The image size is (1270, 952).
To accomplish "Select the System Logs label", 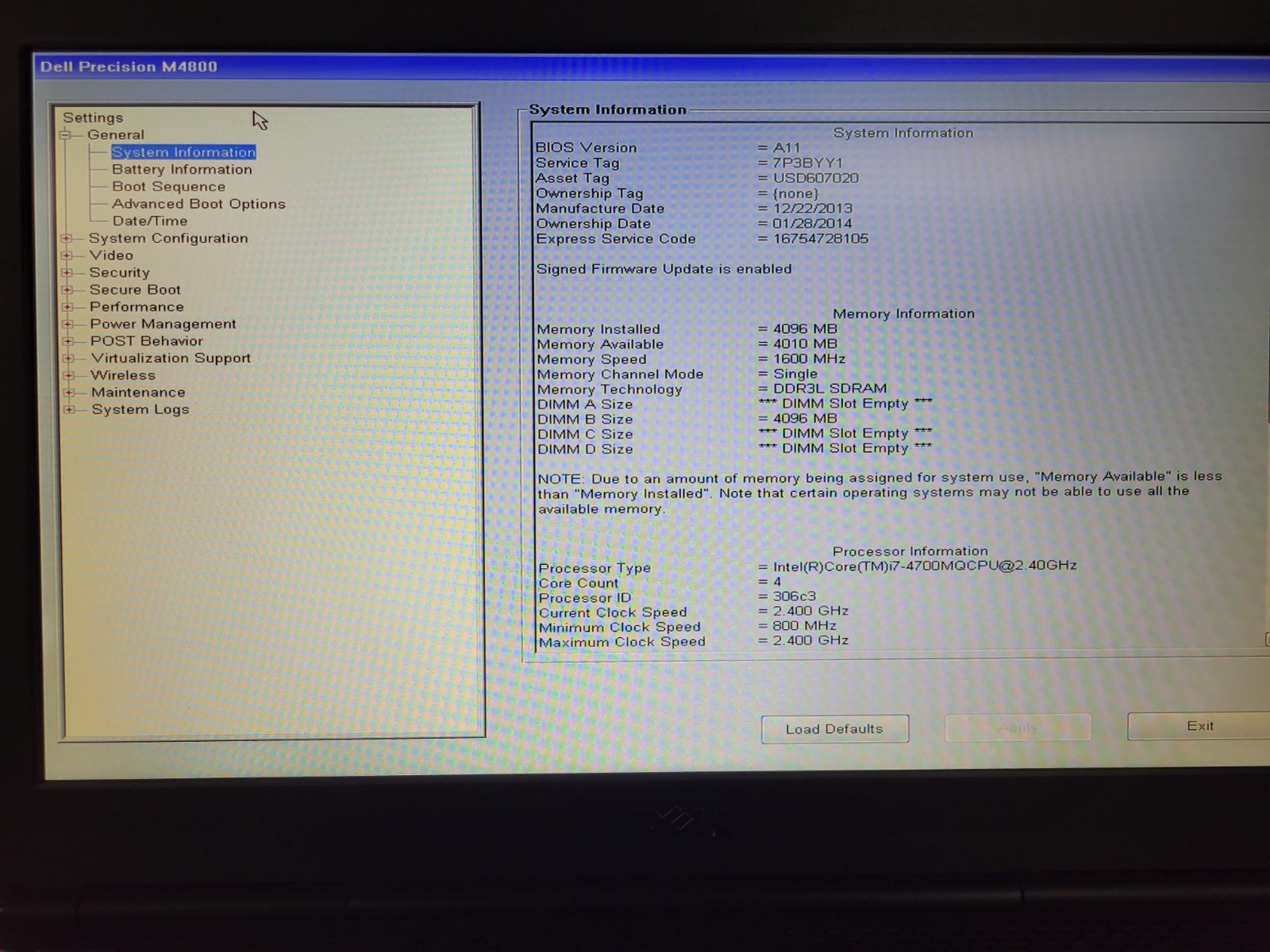I will (140, 410).
